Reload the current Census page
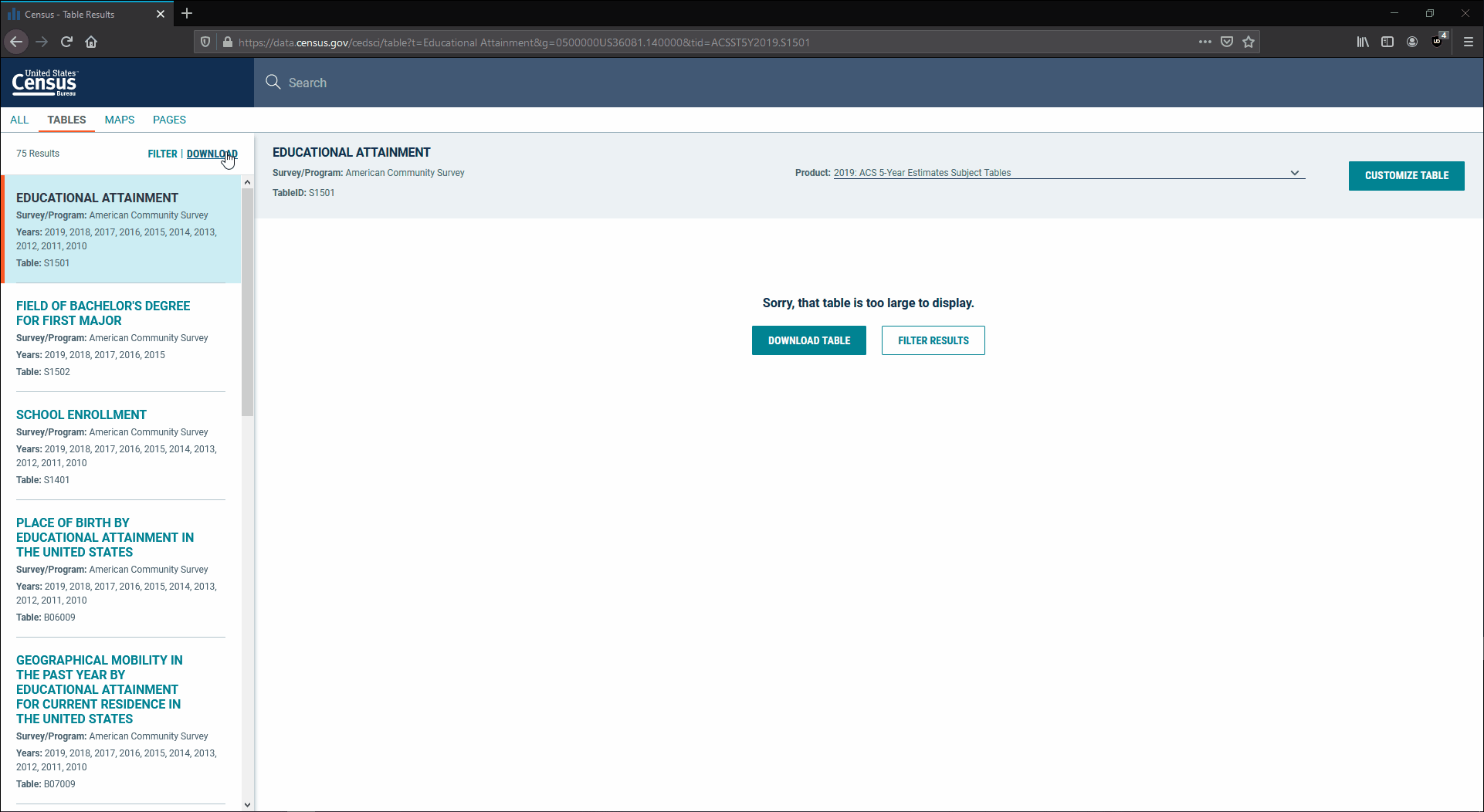 click(x=66, y=42)
